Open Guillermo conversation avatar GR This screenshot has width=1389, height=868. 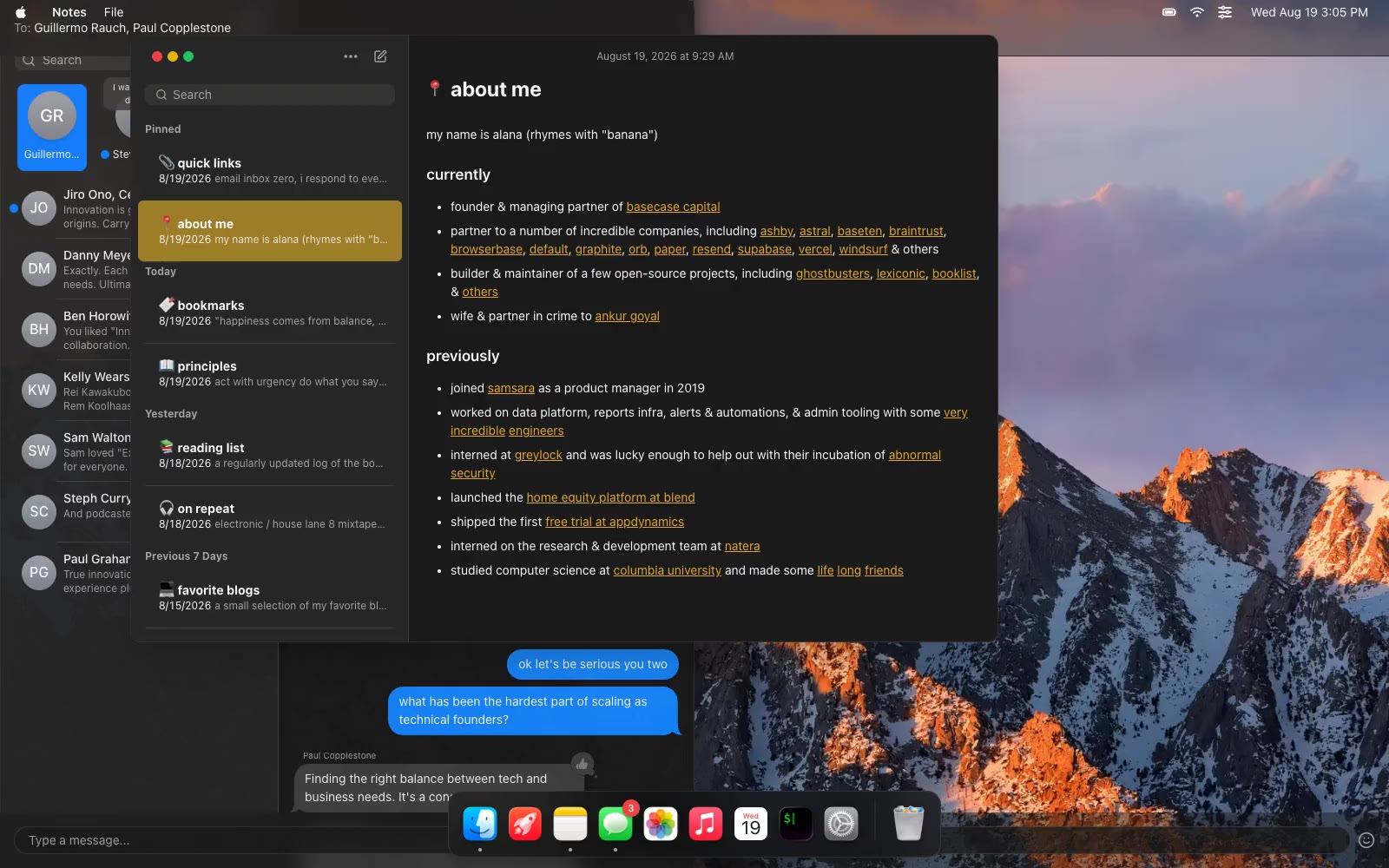[52, 128]
